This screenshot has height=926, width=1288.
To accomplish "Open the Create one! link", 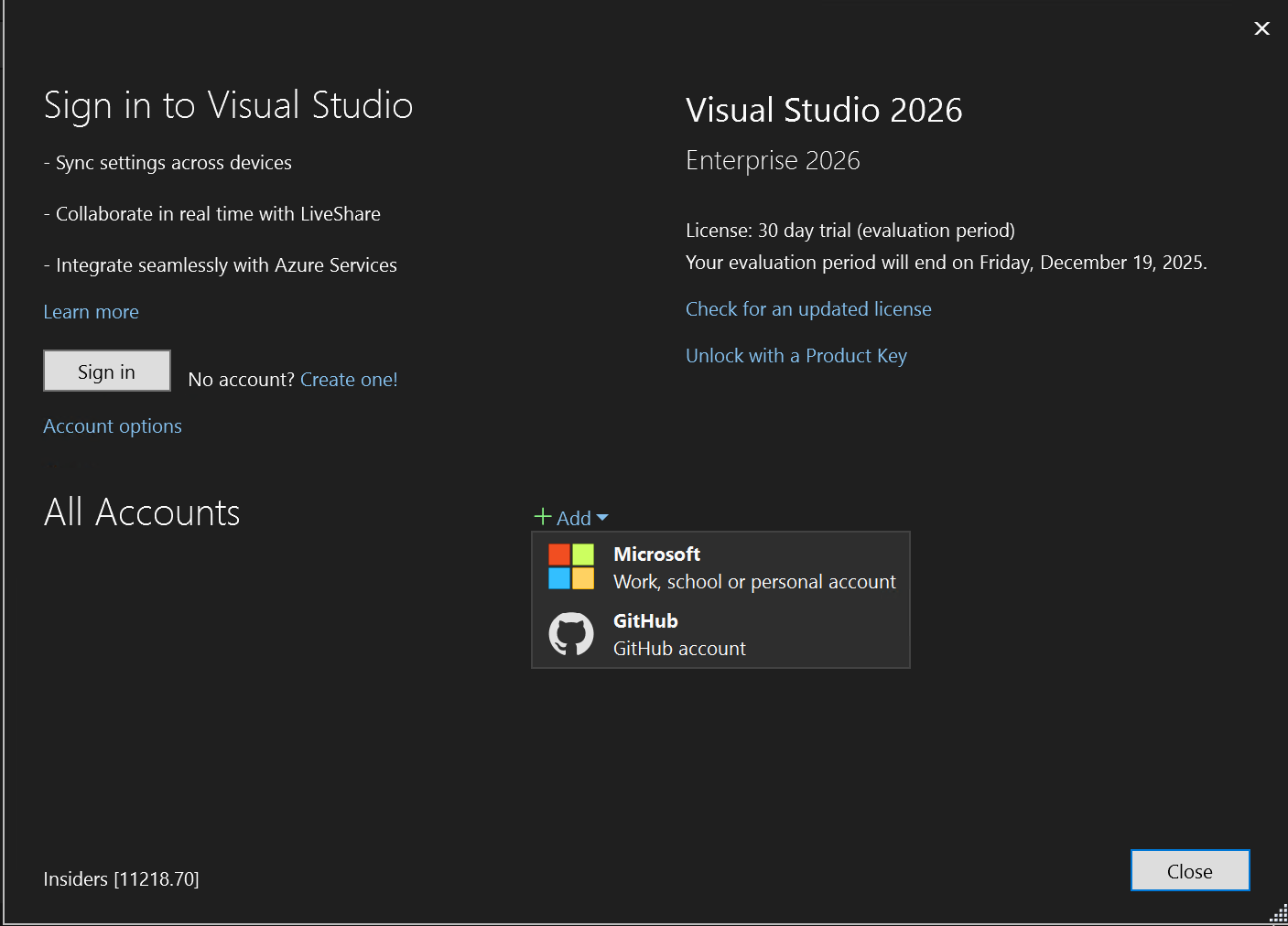I will click(x=349, y=379).
